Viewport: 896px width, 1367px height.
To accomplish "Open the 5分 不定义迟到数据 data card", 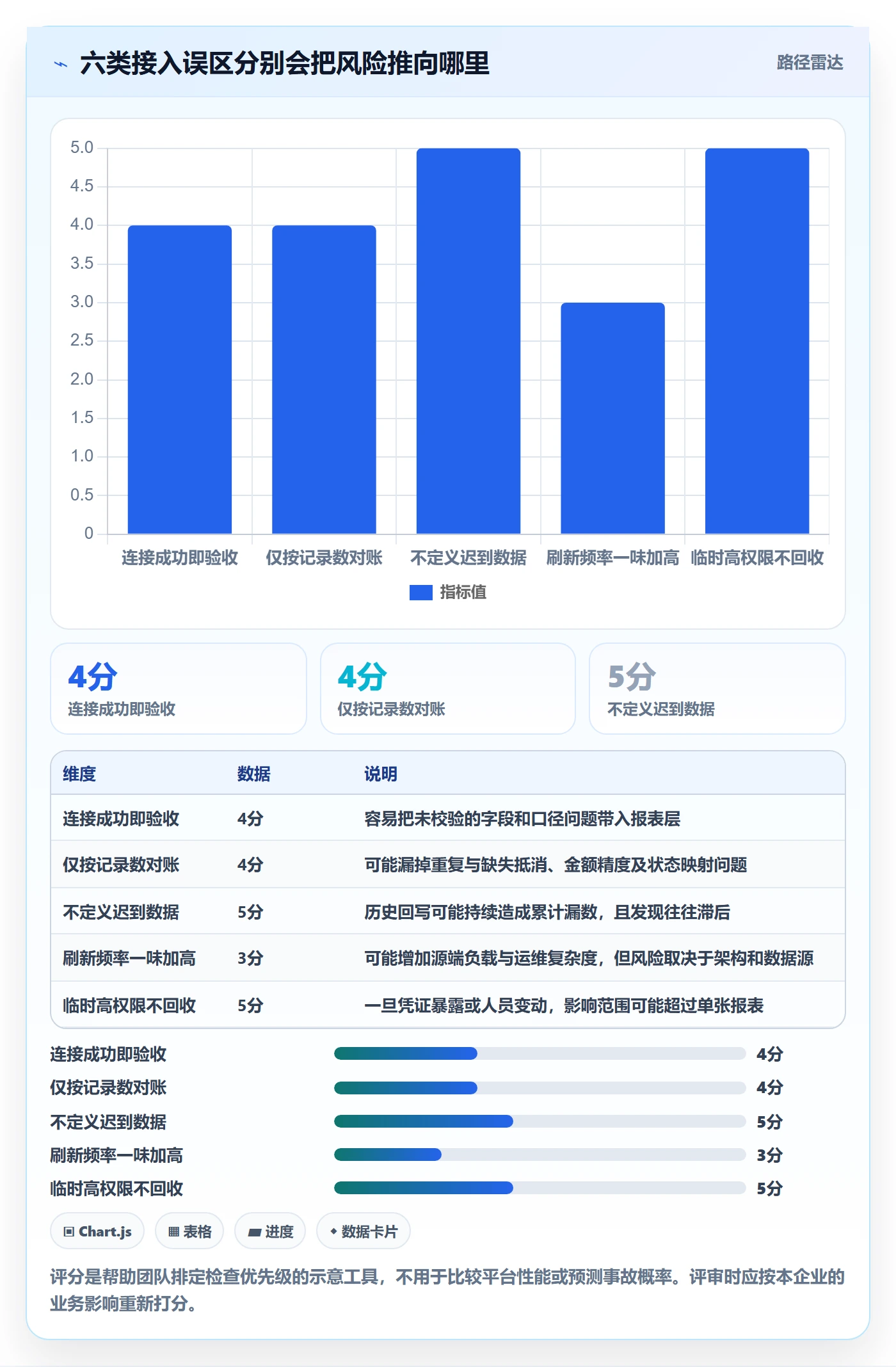I will pos(717,689).
